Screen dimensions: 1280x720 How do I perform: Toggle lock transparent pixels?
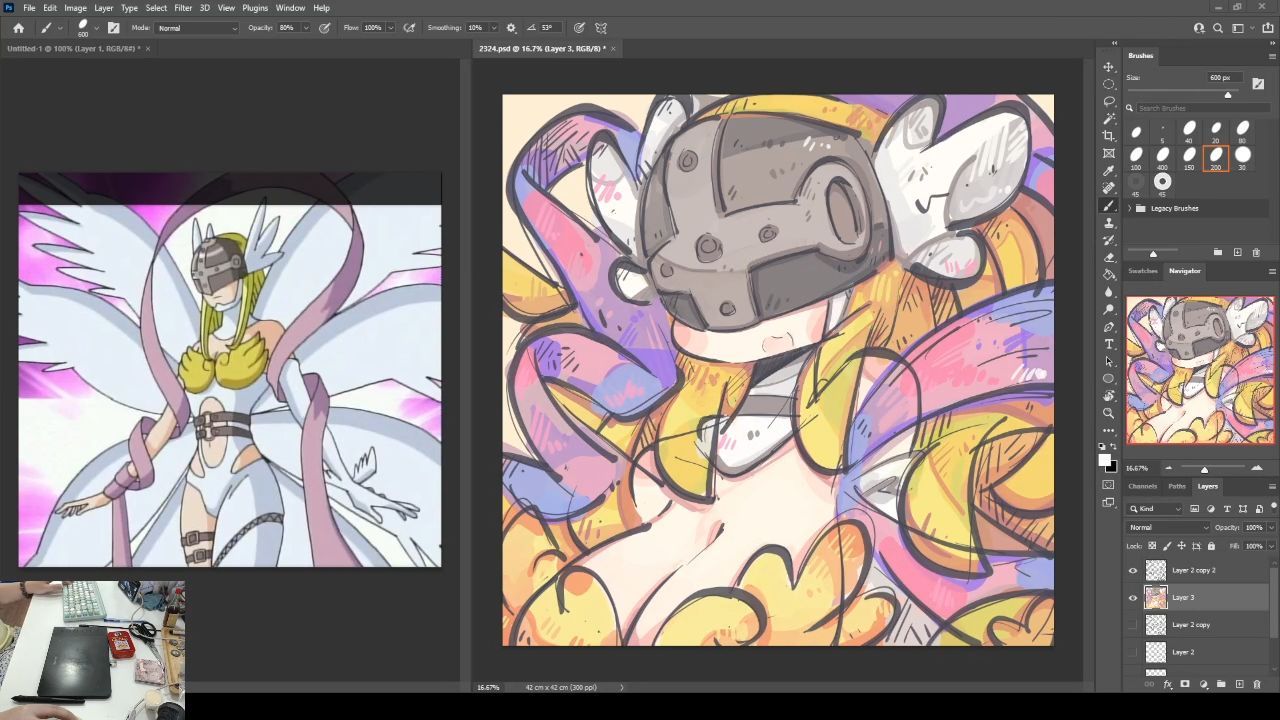pyautogui.click(x=1152, y=546)
